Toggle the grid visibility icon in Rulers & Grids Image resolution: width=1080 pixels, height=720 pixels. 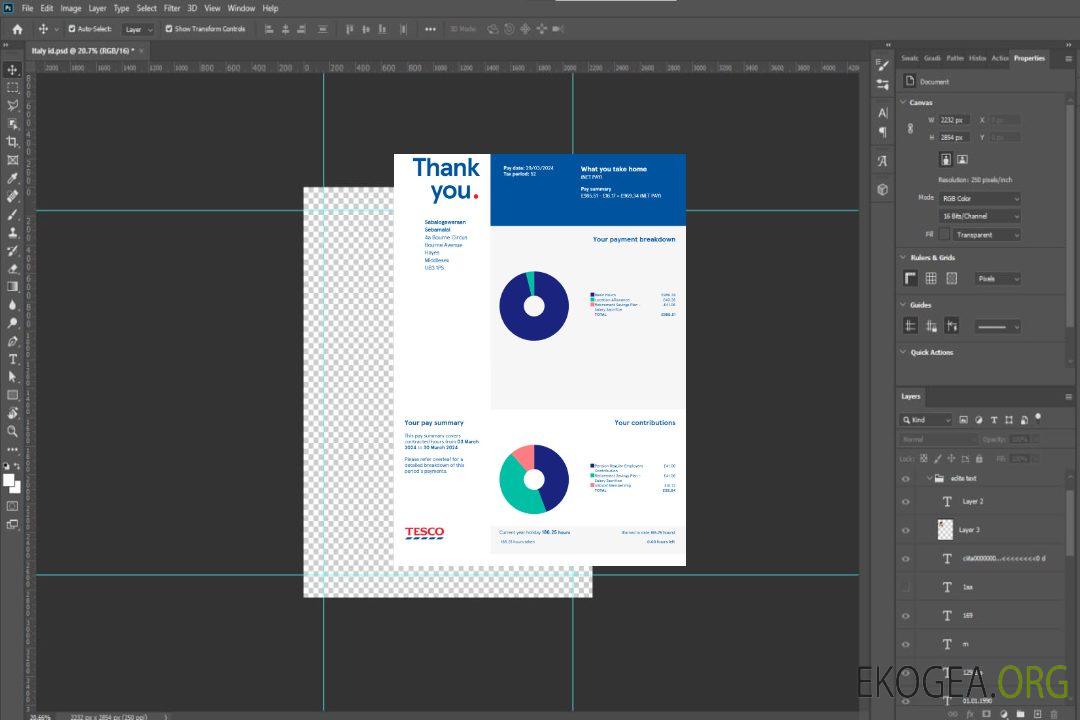tap(931, 278)
